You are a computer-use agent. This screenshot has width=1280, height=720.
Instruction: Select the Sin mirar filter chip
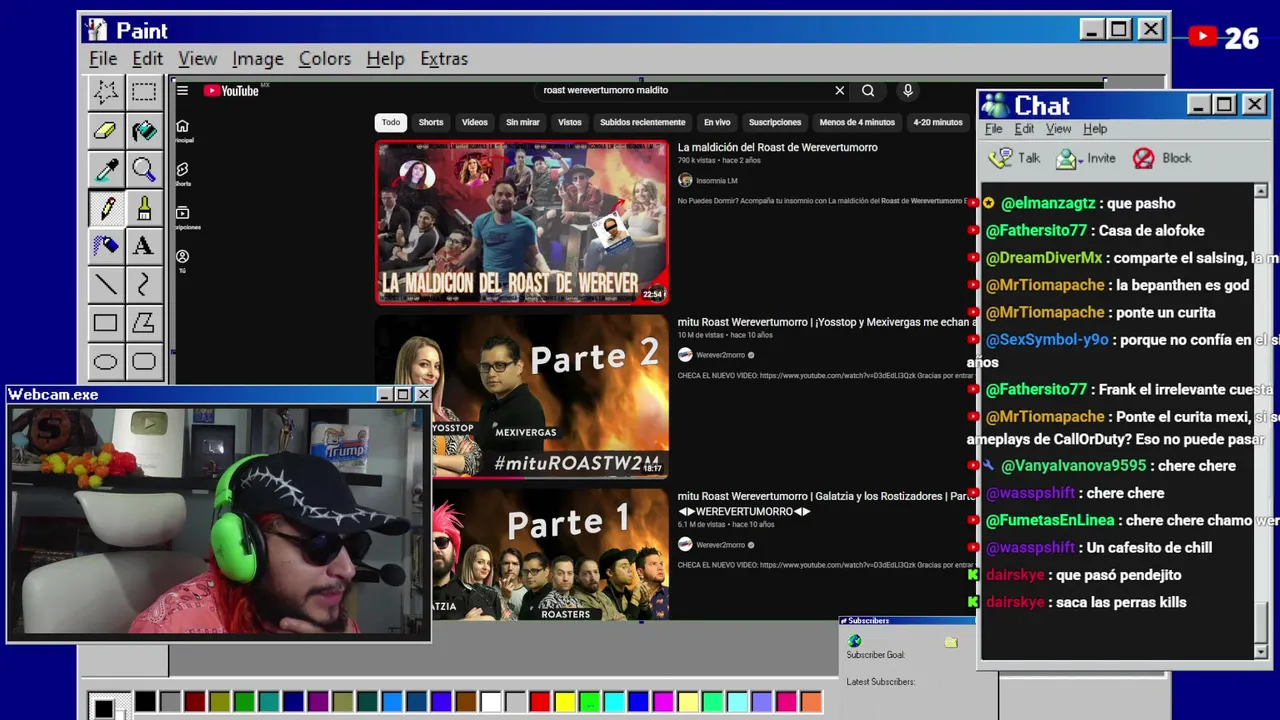pos(523,122)
